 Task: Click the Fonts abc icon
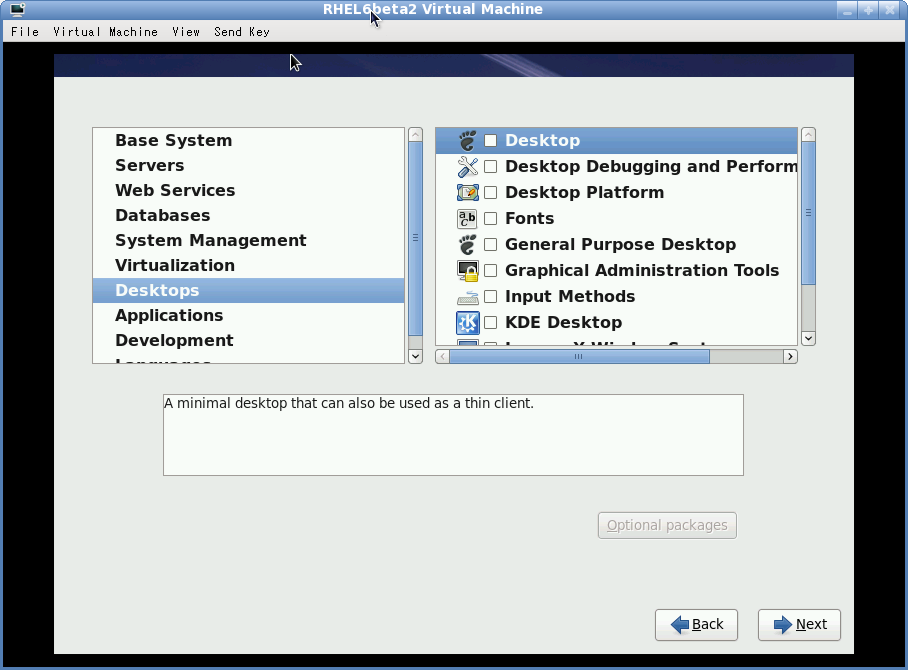tap(467, 218)
